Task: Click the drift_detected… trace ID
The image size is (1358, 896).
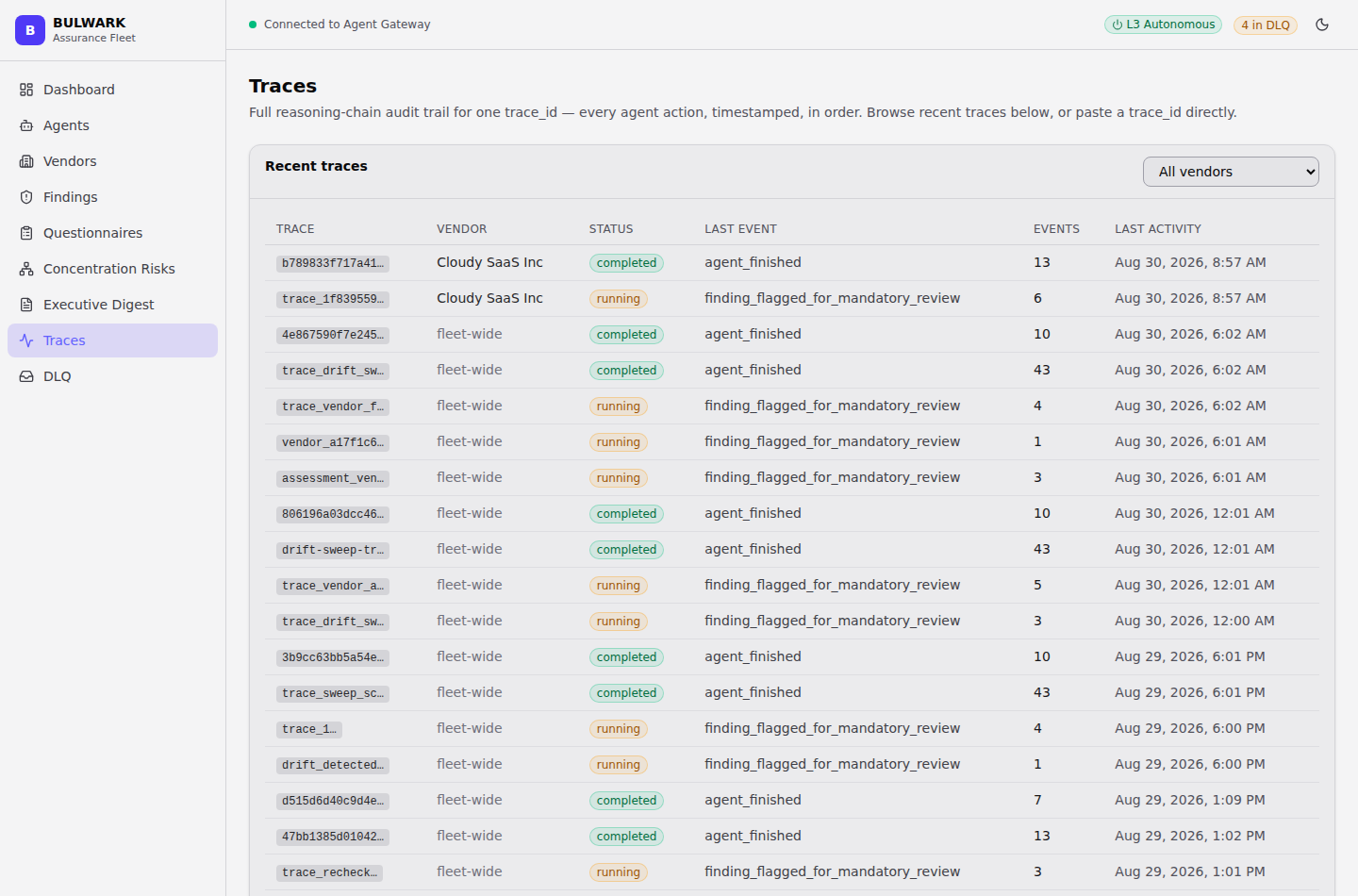Action: point(333,765)
